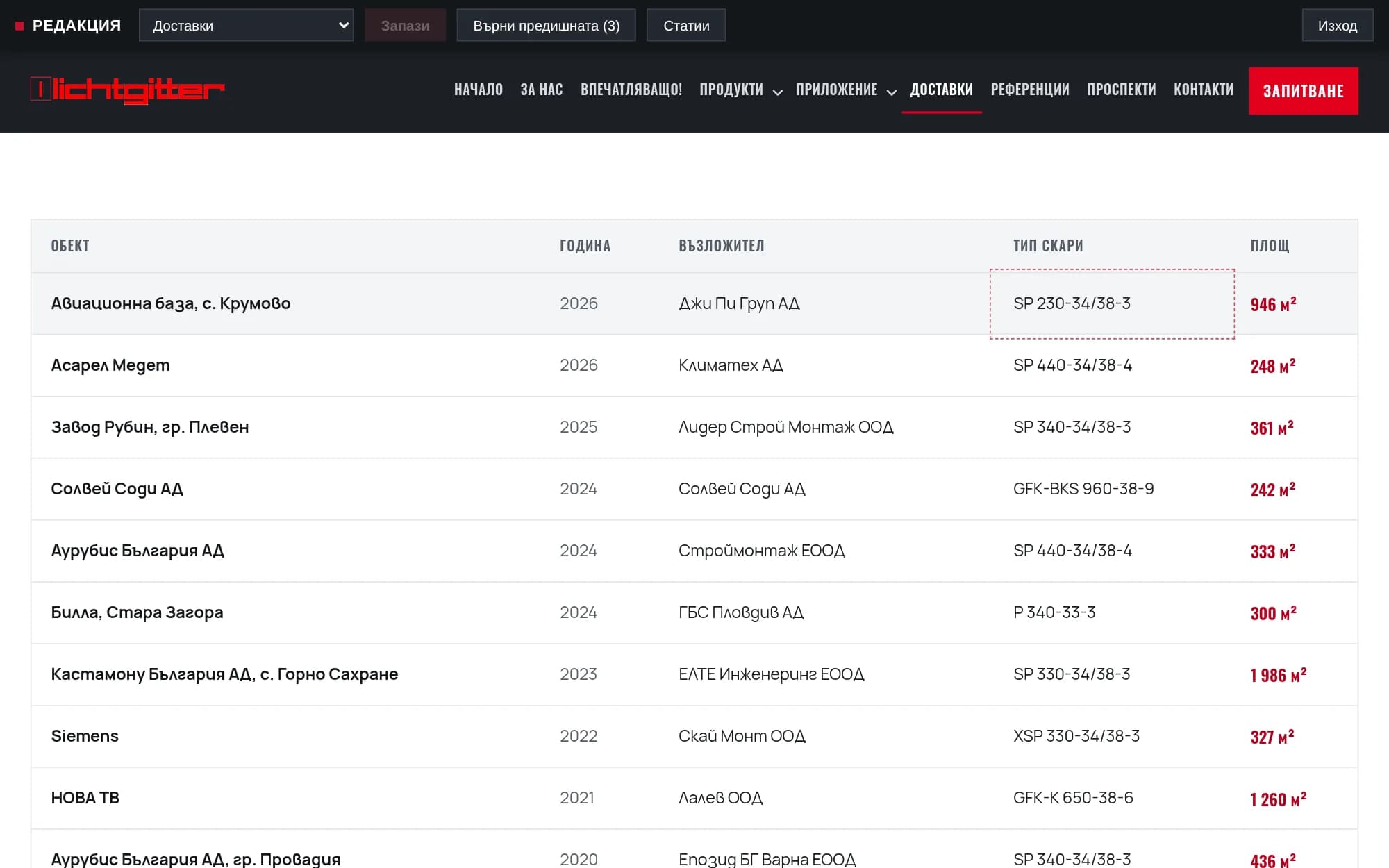Select the SP 230-34/38-3 editable cell
Viewport: 1389px width, 868px height.
coord(1112,303)
